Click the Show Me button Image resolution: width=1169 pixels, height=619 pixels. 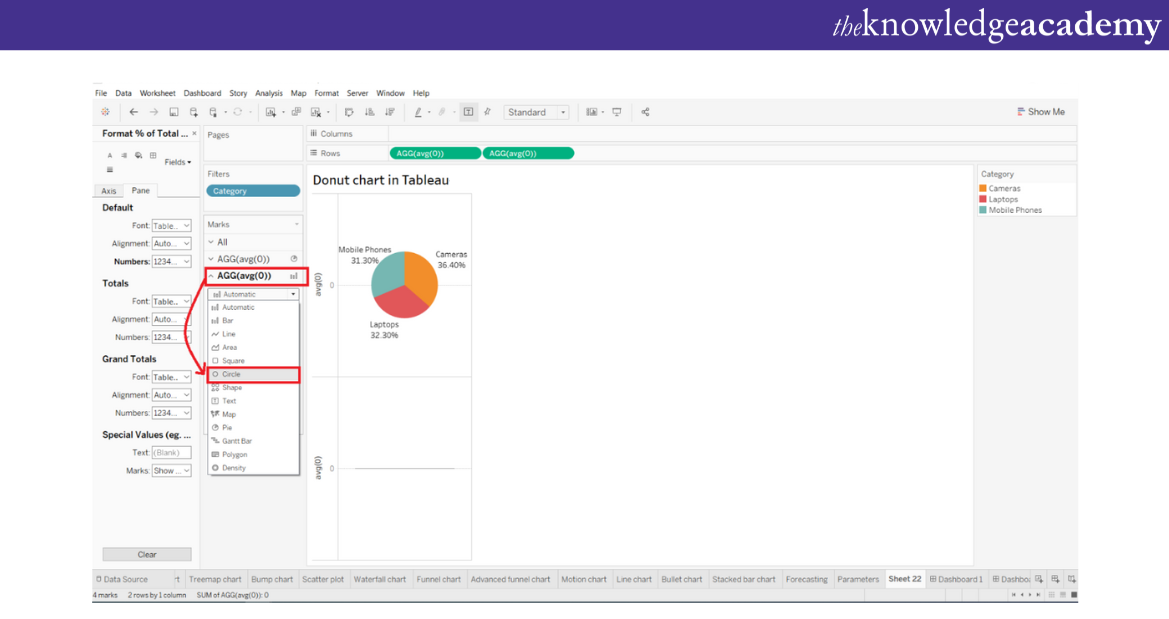[x=1041, y=112]
